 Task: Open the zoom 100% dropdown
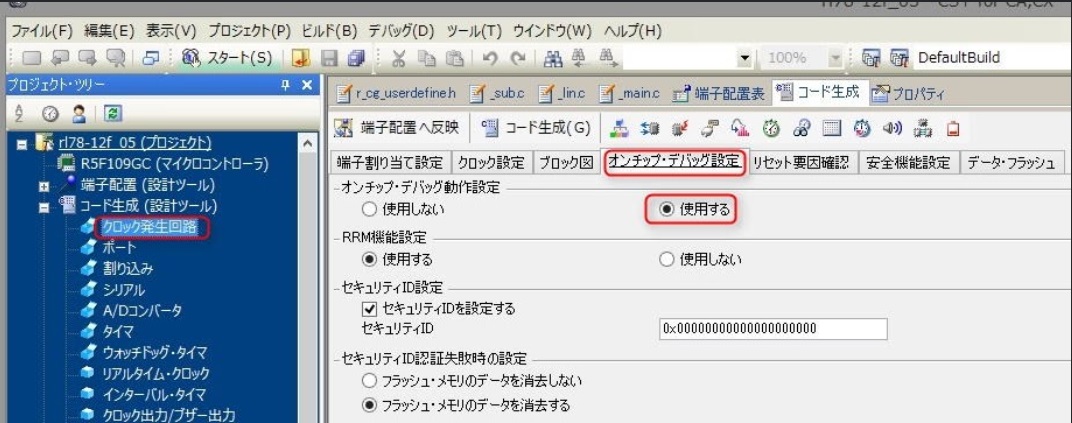coord(836,59)
